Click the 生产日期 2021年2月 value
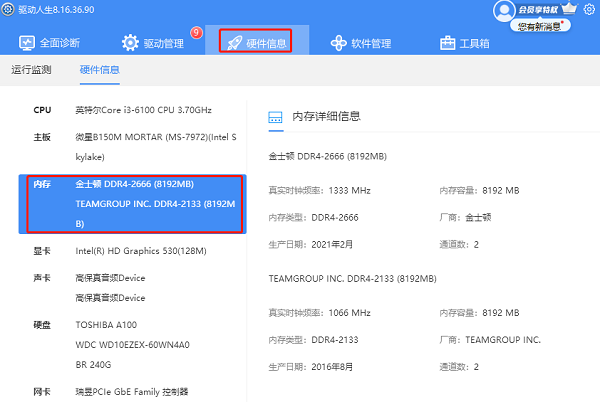The height and width of the screenshot is (402, 600). [332, 244]
